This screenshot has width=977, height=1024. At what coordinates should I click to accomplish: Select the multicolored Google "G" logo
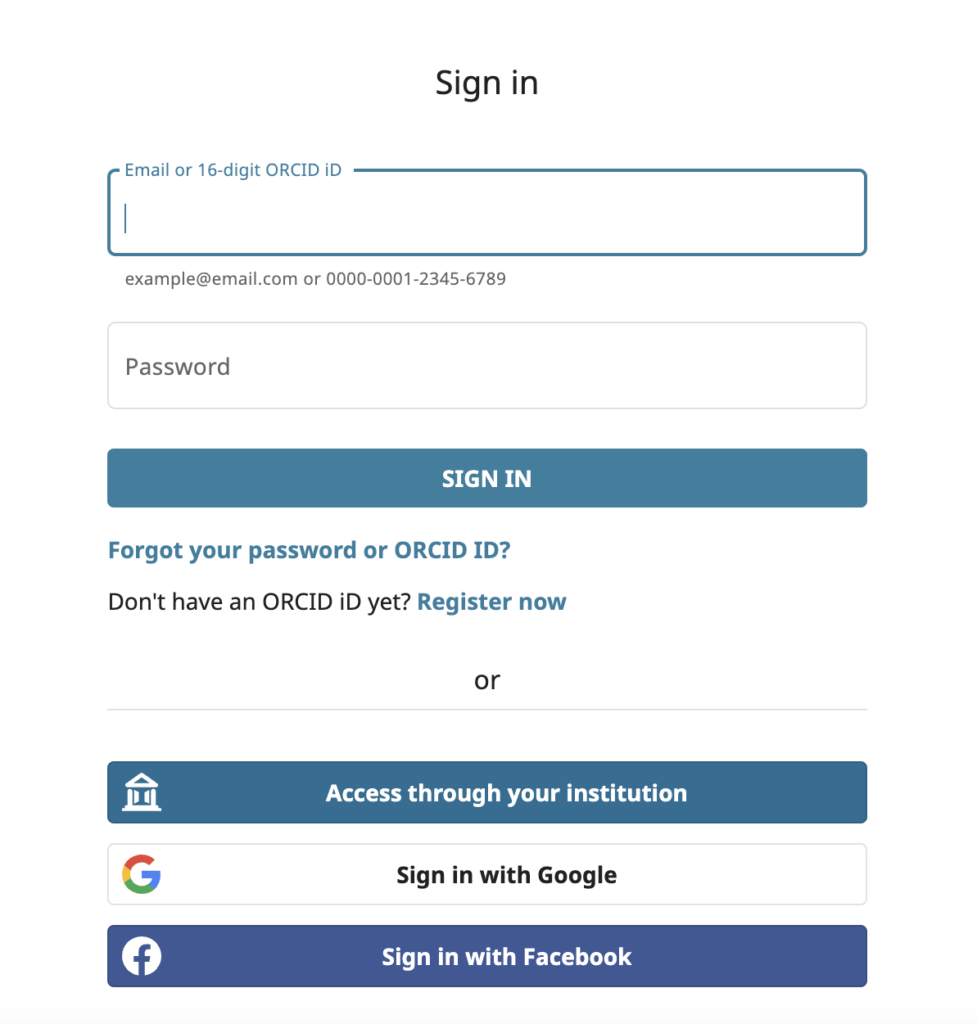143,874
